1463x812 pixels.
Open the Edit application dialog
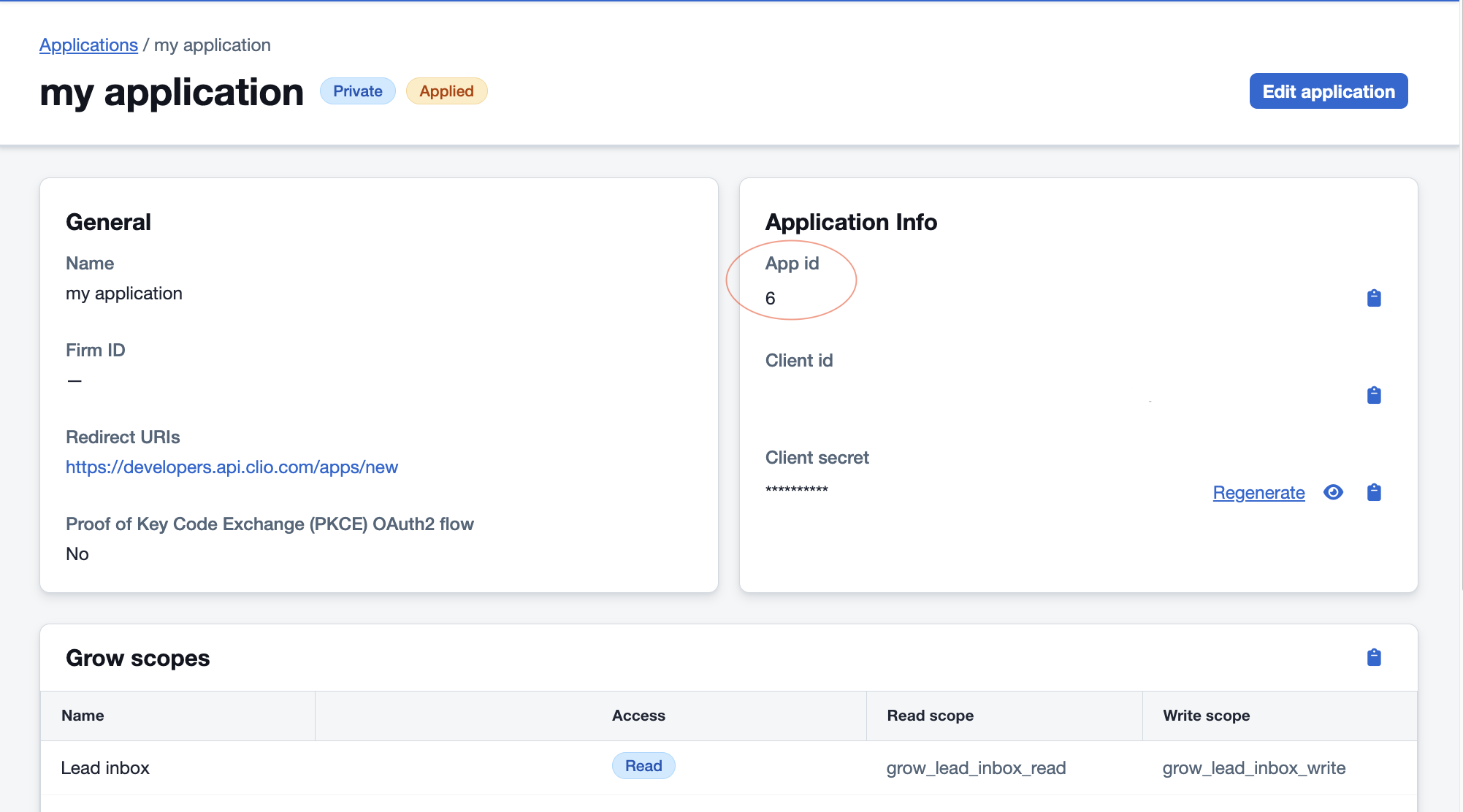pyautogui.click(x=1328, y=91)
